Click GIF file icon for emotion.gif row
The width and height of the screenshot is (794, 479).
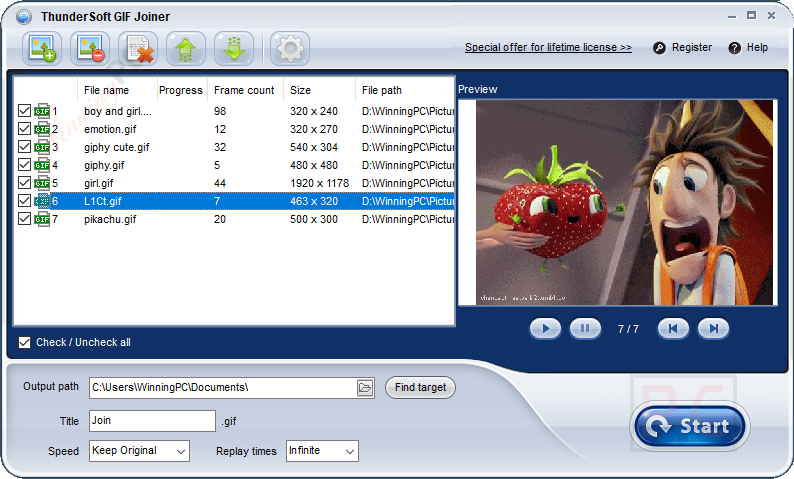point(42,129)
